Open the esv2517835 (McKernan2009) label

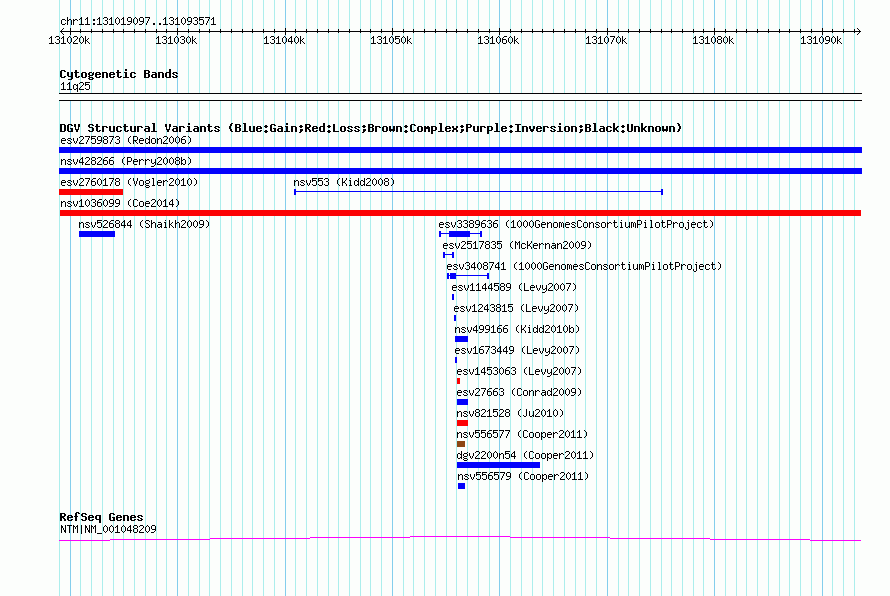[x=517, y=245]
